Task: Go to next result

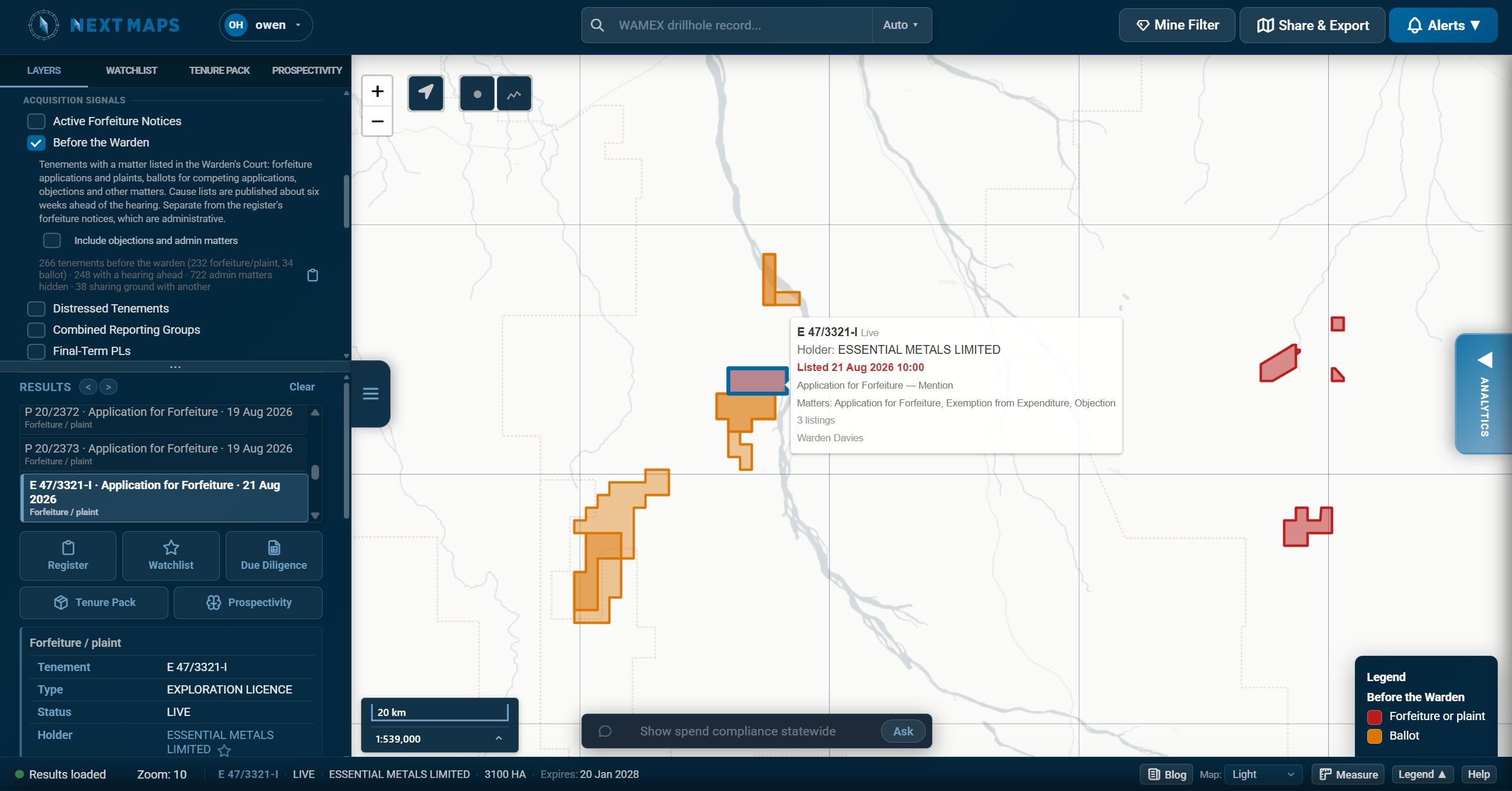Action: [108, 387]
